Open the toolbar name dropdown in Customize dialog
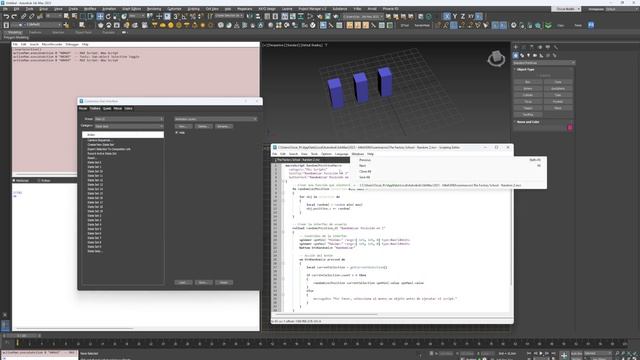The height and width of the screenshot is (360, 640). 216,119
